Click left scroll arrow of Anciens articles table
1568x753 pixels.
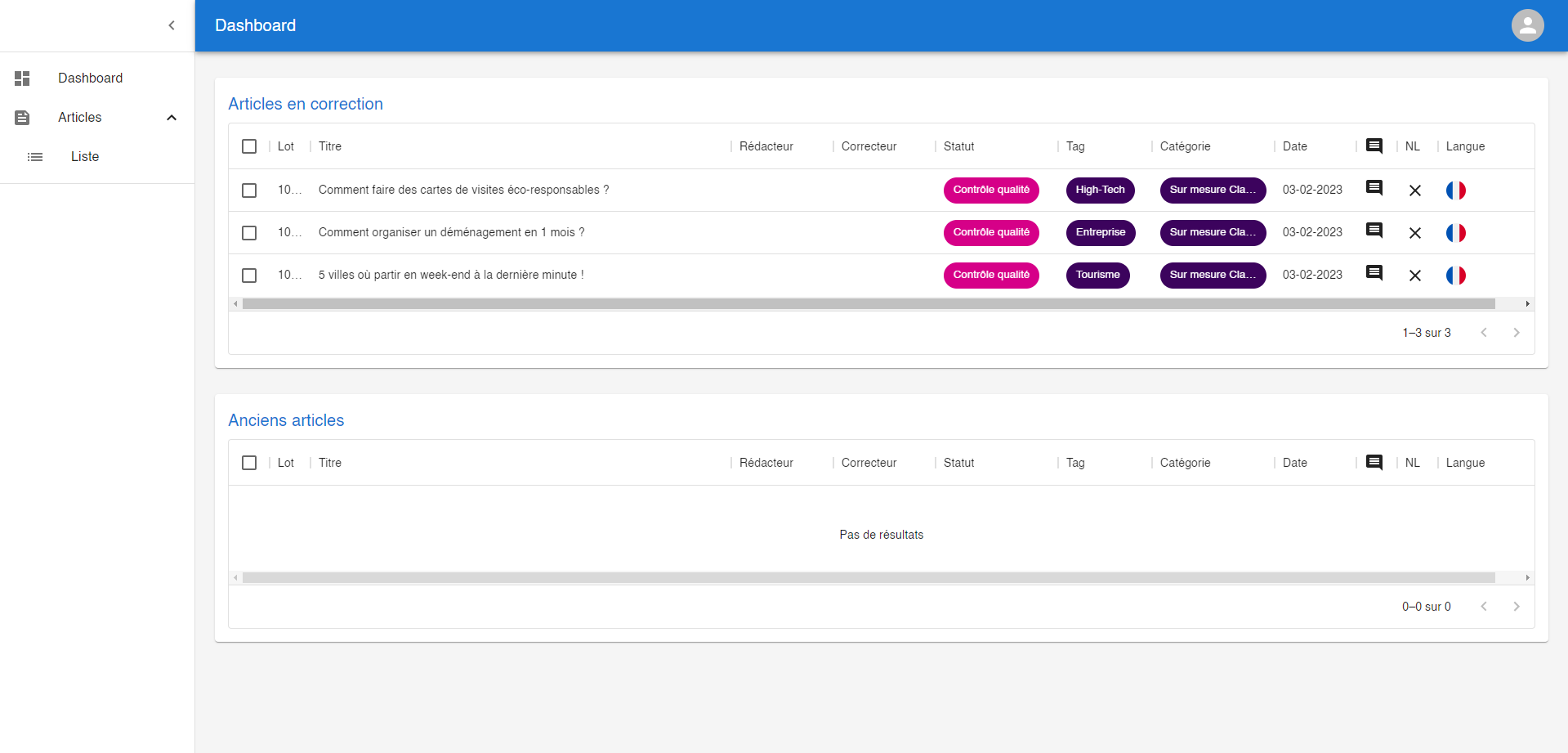(235, 578)
